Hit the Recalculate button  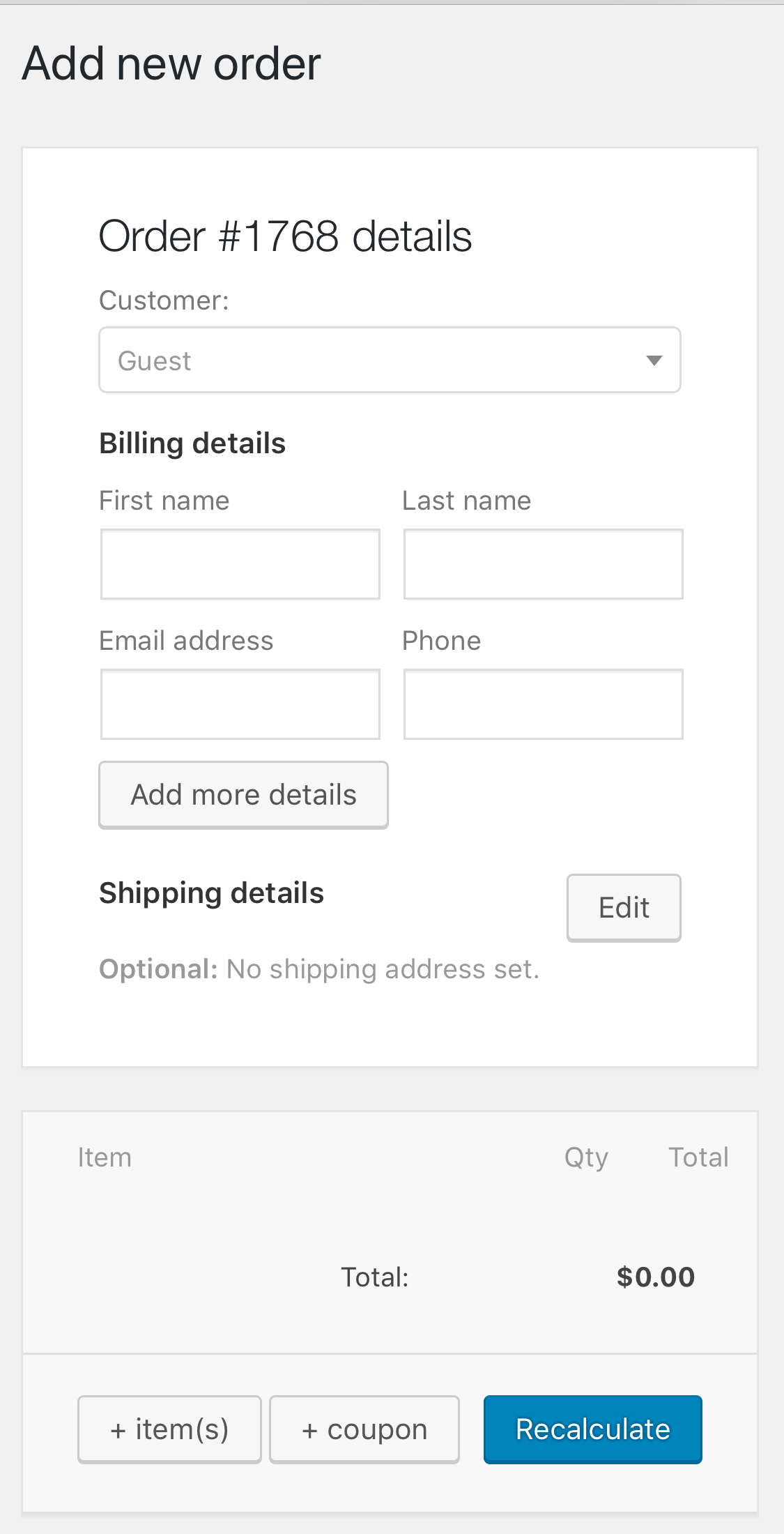[592, 1429]
